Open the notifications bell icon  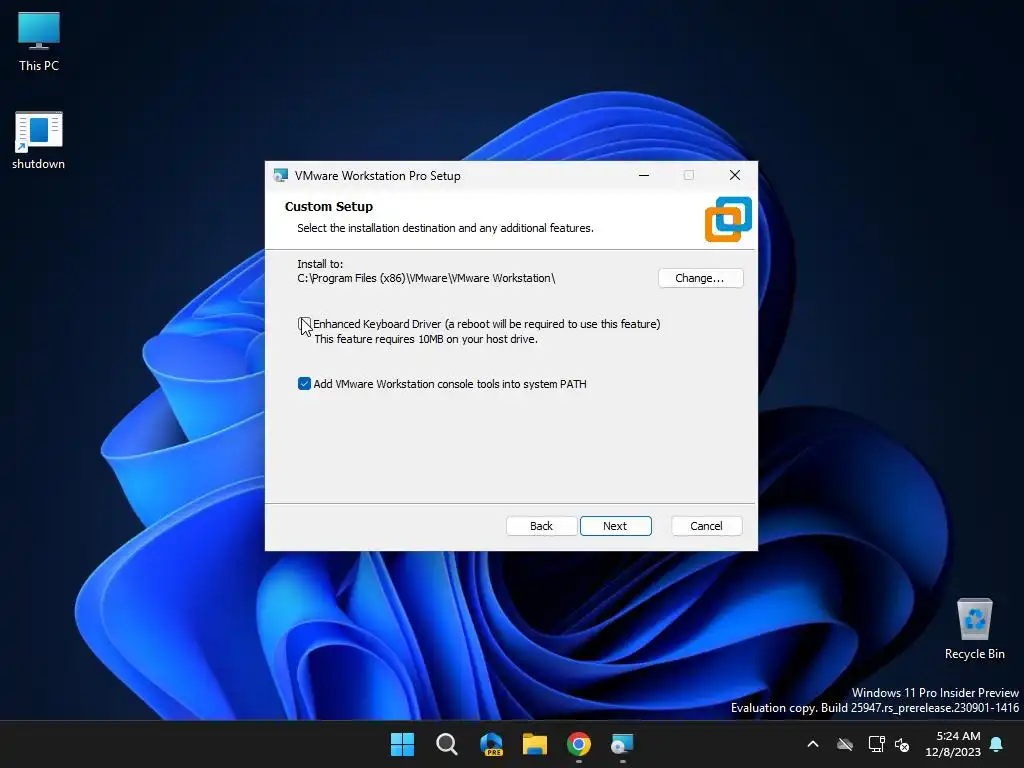click(996, 744)
